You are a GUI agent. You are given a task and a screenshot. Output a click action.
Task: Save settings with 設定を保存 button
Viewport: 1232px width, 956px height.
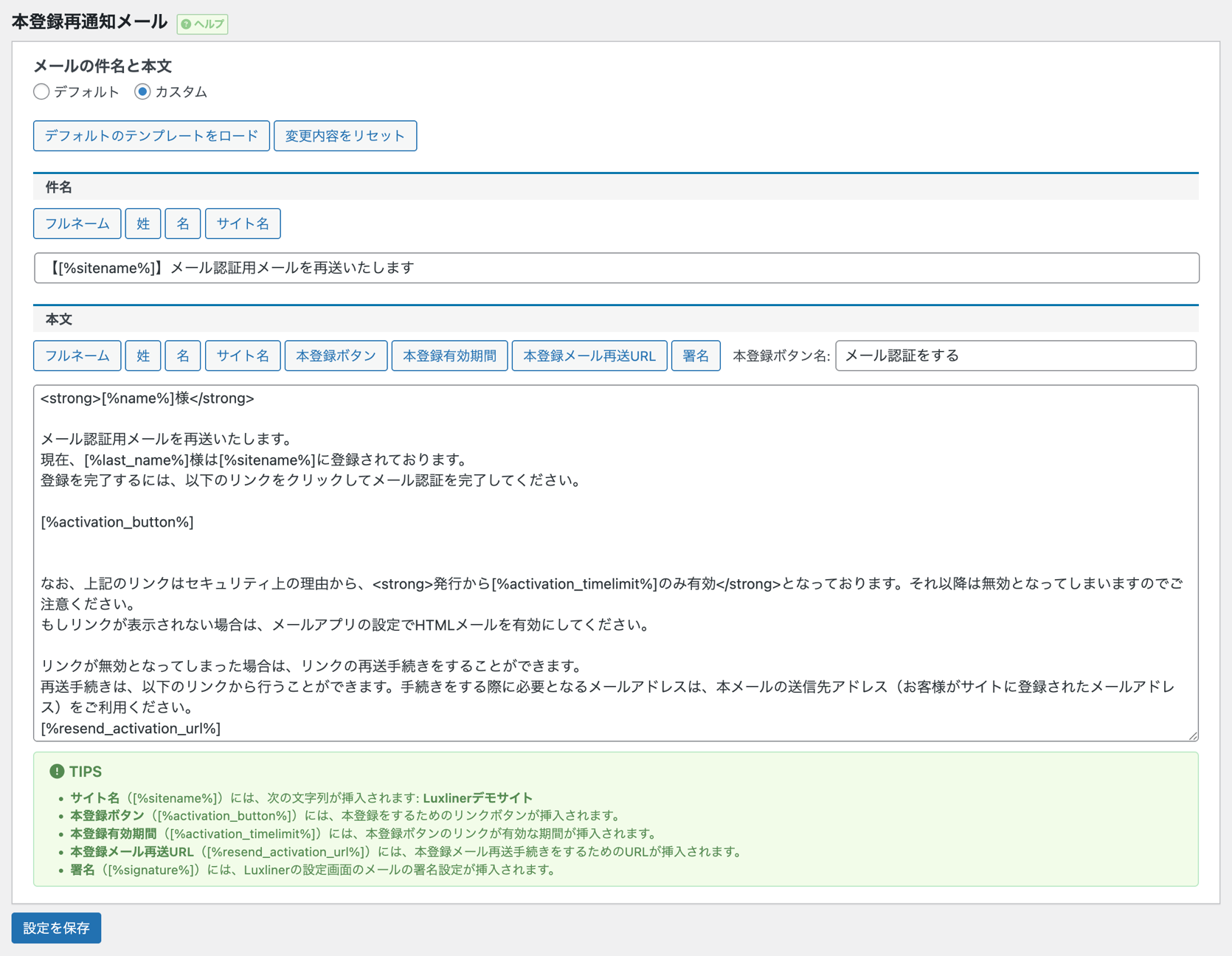click(x=56, y=928)
